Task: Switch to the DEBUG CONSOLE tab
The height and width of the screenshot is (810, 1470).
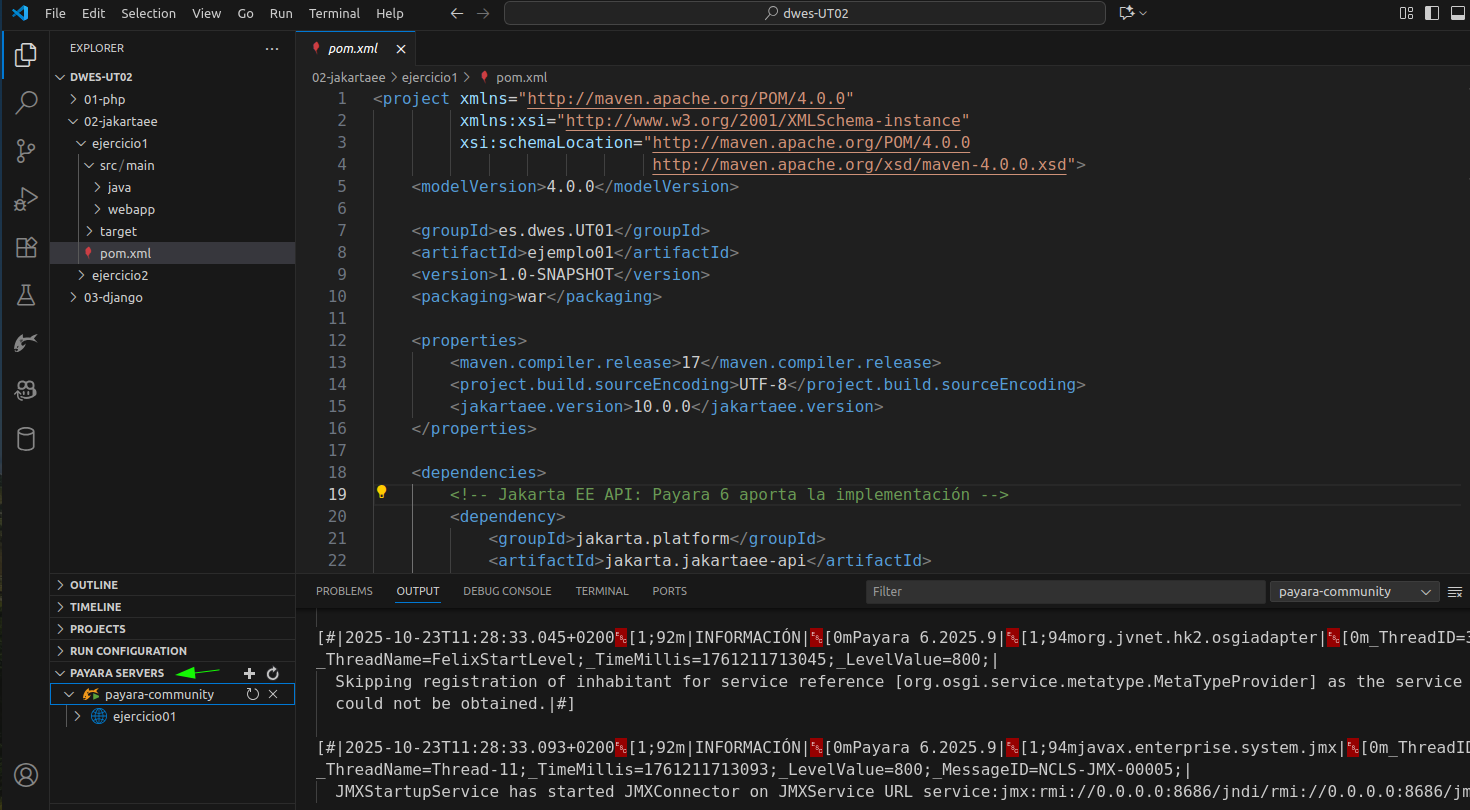Action: tap(507, 591)
